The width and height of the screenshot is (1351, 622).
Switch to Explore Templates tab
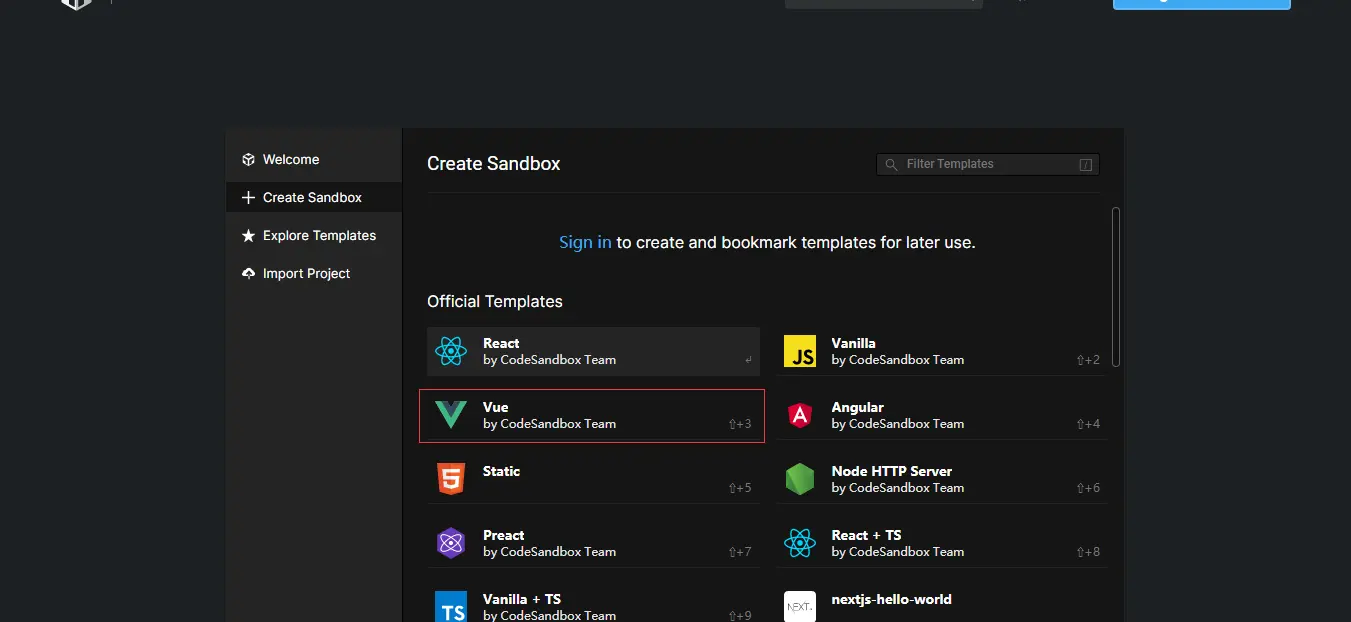point(318,236)
